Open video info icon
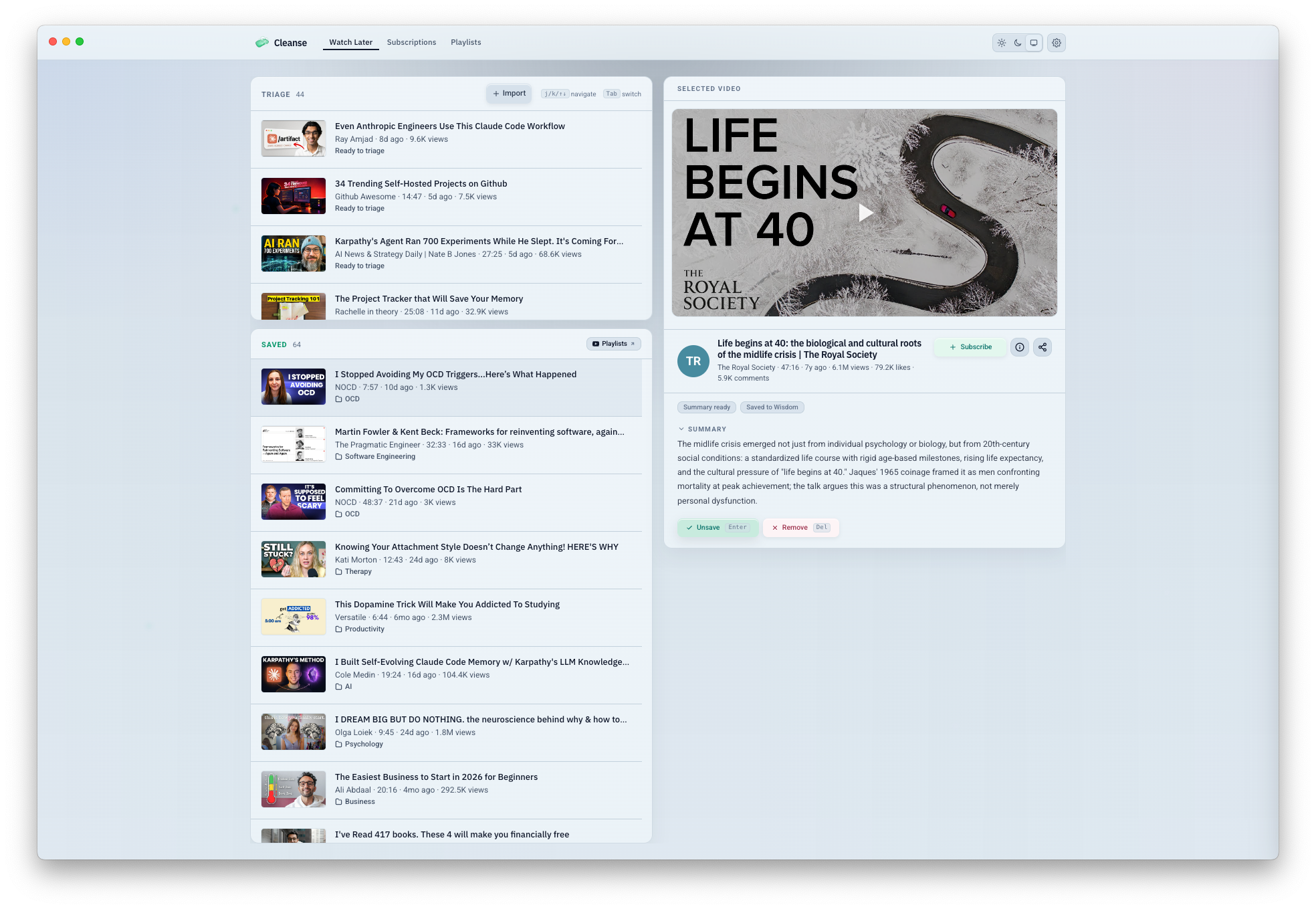The image size is (1316, 909). [x=1019, y=347]
